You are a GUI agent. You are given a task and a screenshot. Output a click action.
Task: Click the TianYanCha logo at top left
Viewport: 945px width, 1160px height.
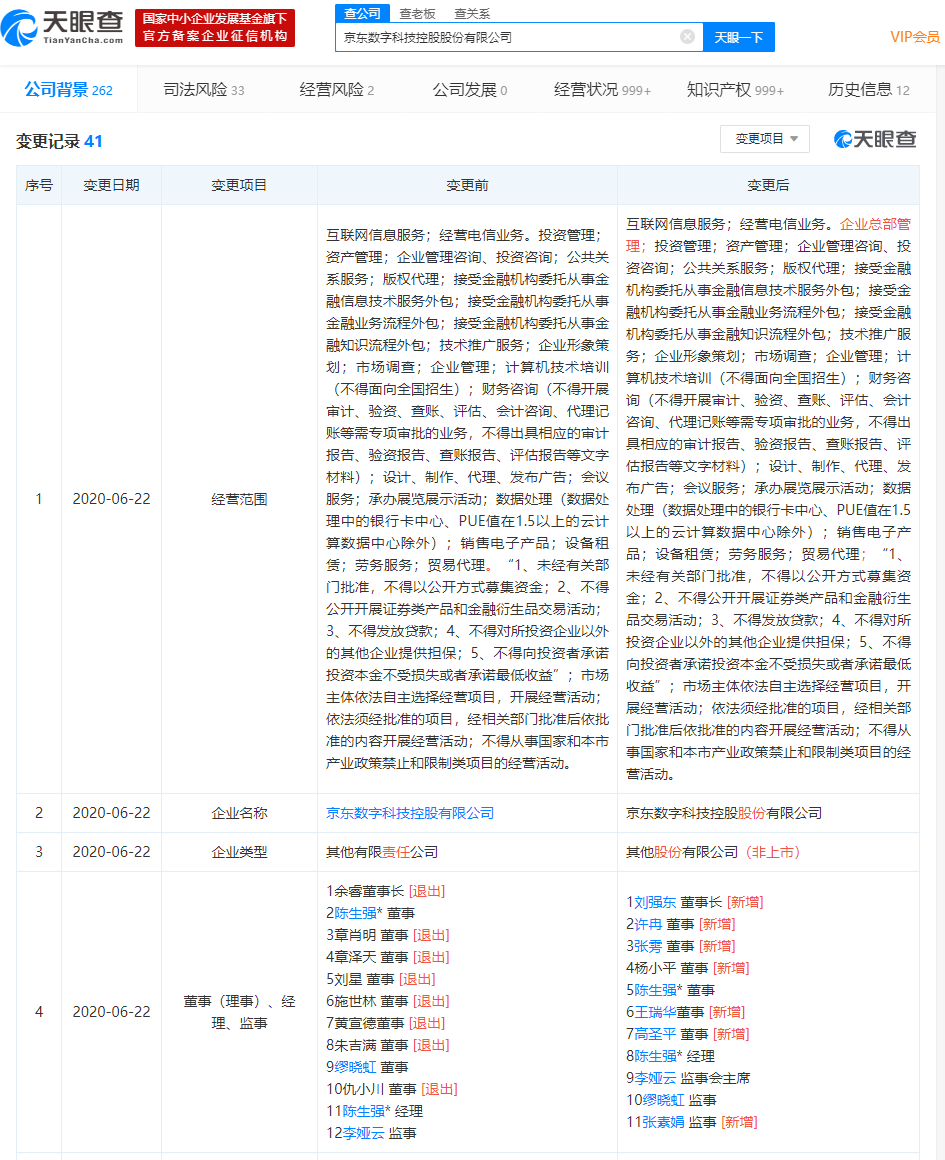[x=65, y=27]
